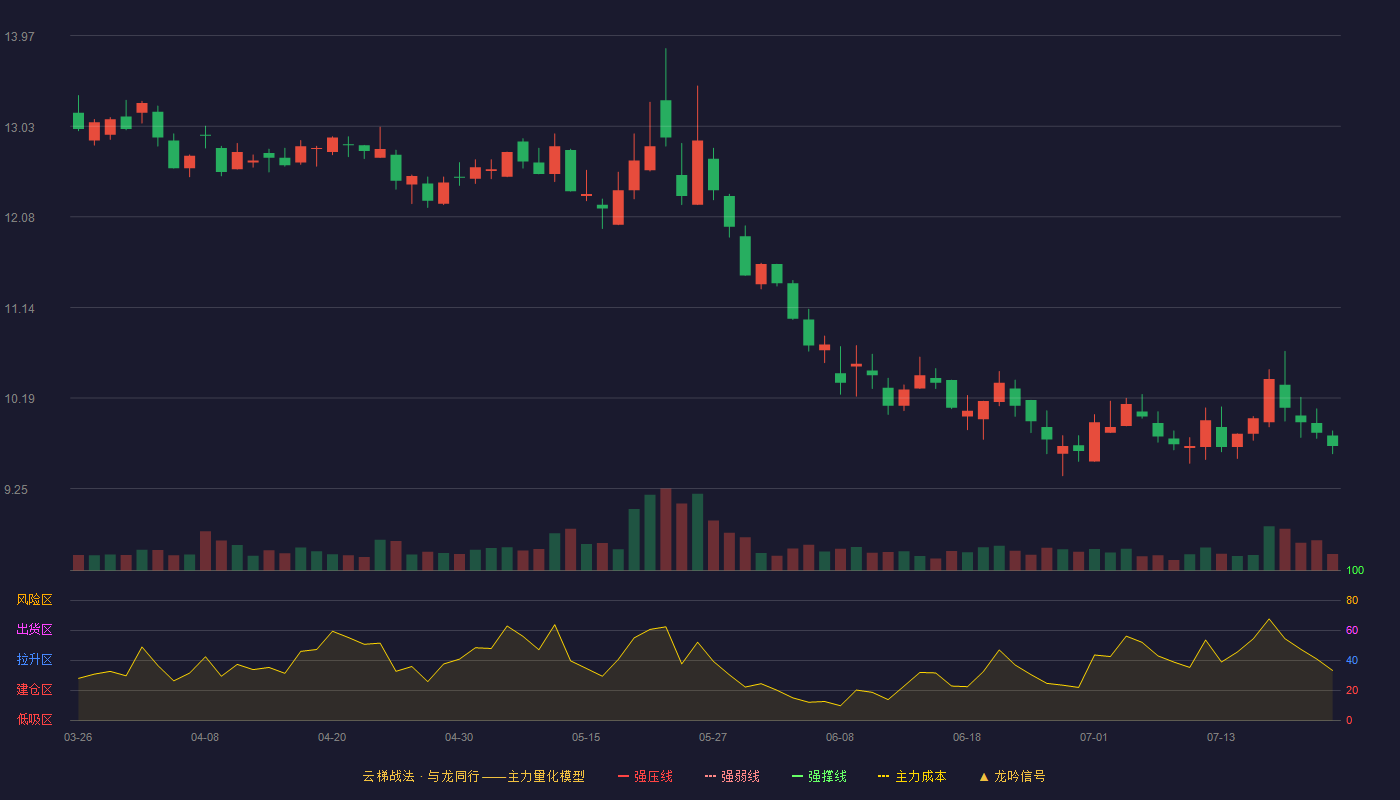The width and height of the screenshot is (1400, 800).
Task: Click the 出货区 zone label
Action: pyautogui.click(x=34, y=630)
